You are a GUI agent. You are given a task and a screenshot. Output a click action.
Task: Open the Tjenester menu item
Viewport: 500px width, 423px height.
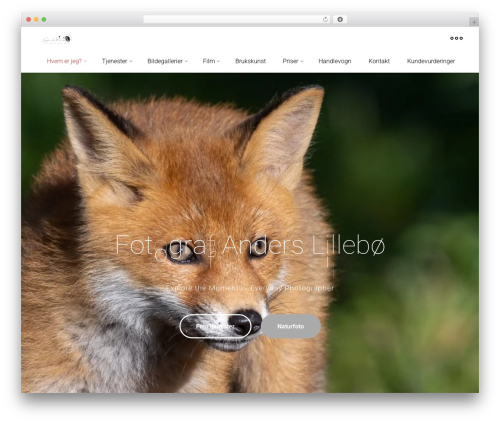114,61
